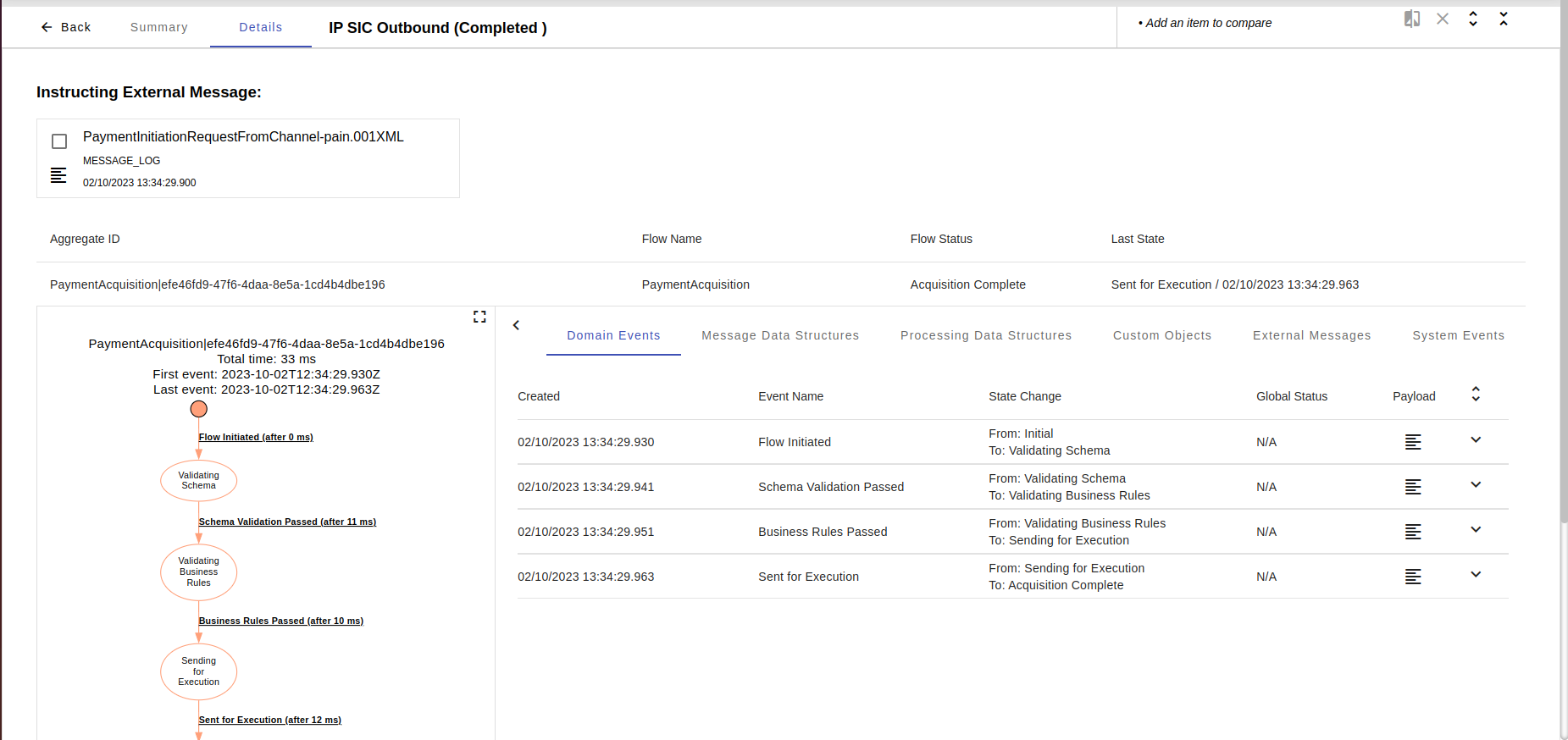Click the Event Name column header
Viewport: 1568px width, 740px height.
(791, 396)
